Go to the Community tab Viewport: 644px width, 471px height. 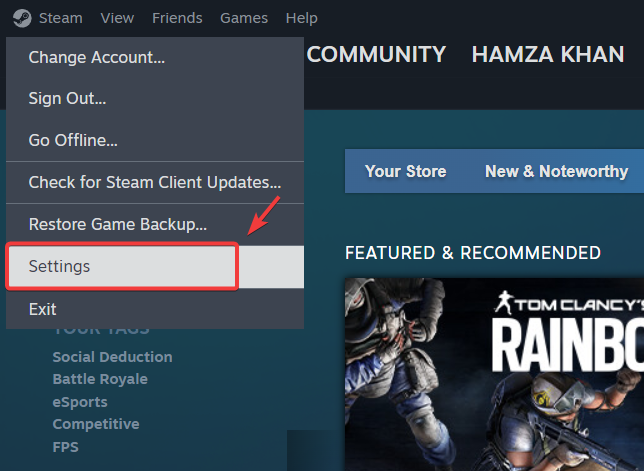pos(376,54)
